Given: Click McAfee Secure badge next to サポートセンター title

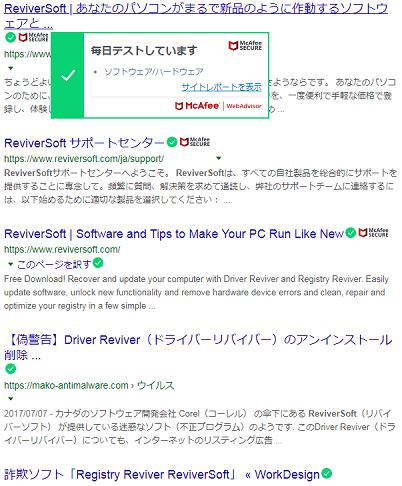Looking at the screenshot, I should (195, 142).
